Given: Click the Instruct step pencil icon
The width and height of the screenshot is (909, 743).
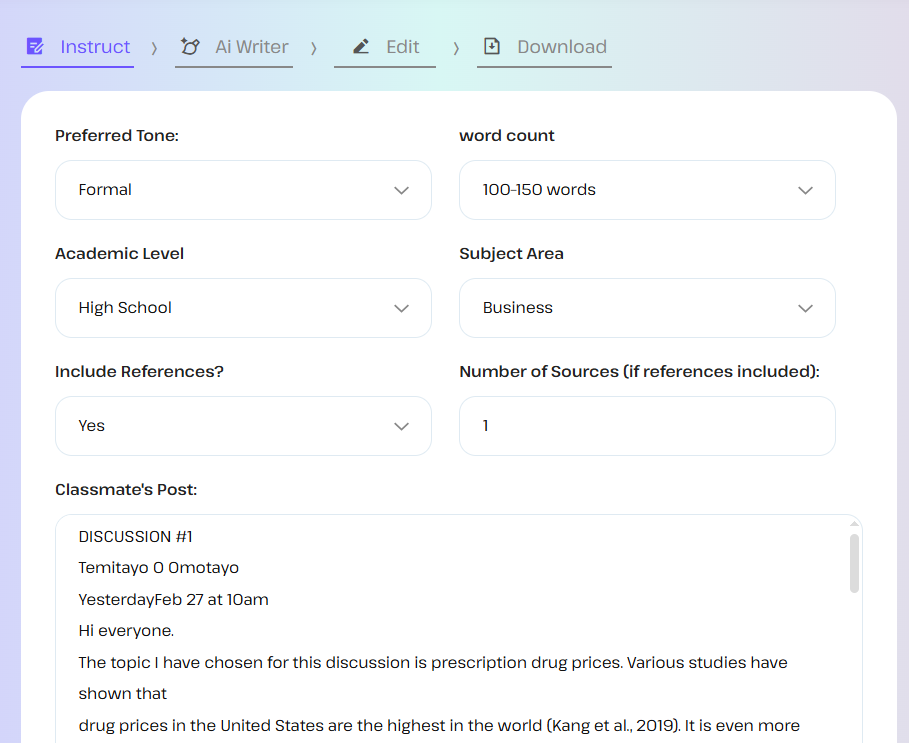Looking at the screenshot, I should point(35,46).
